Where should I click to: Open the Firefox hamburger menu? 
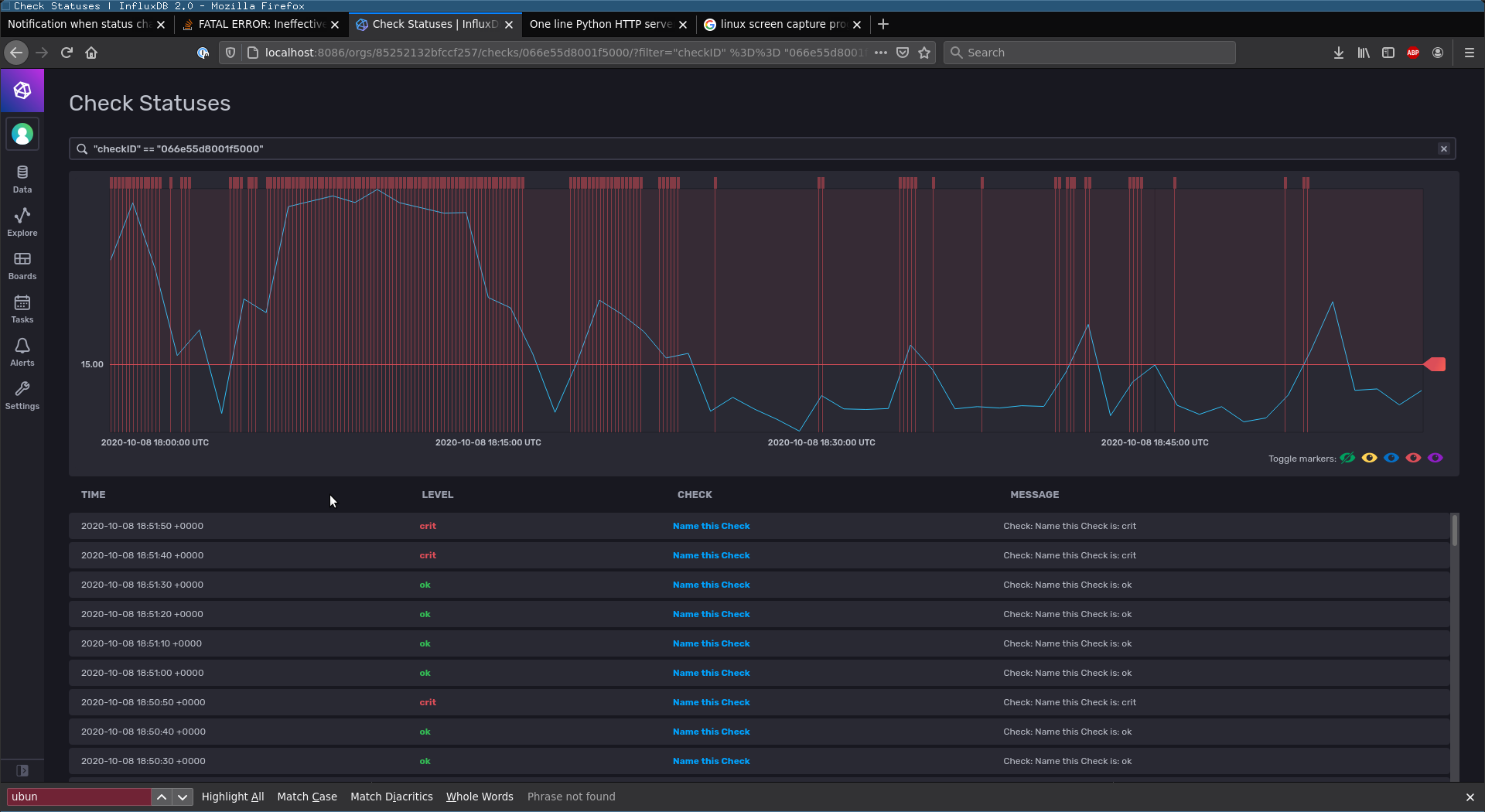coord(1470,53)
